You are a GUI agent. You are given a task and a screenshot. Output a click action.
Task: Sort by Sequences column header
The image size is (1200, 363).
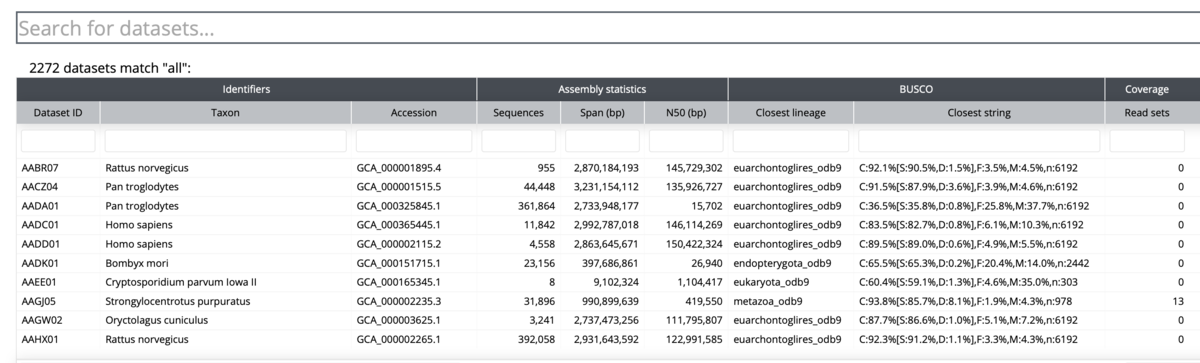click(518, 113)
